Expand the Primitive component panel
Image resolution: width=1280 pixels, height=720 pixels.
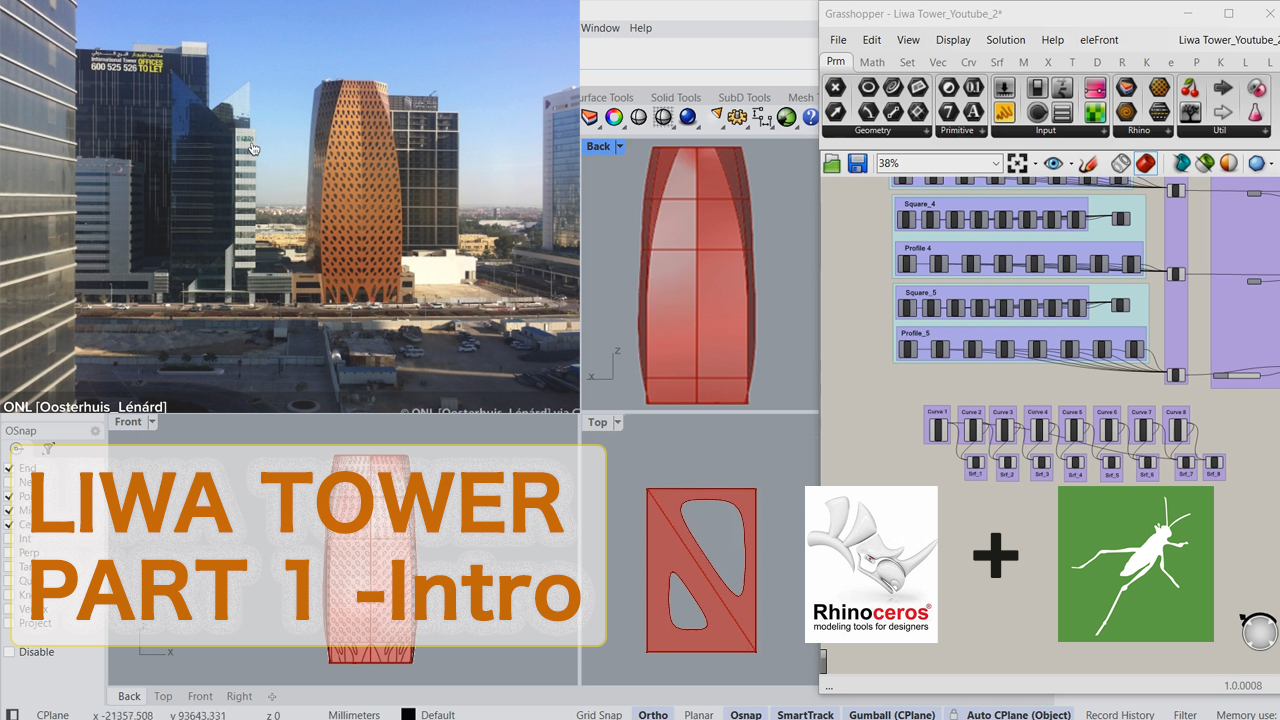[981, 131]
